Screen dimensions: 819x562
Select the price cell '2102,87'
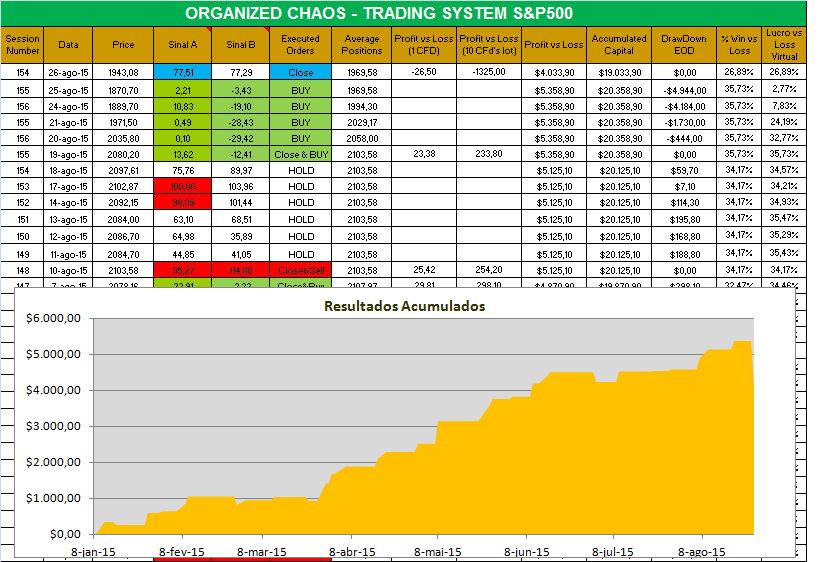123,186
